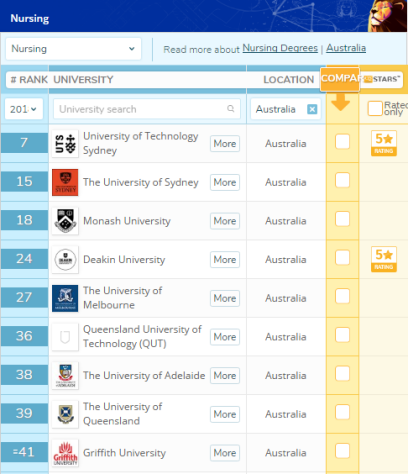Clear the Australia location filter
The height and width of the screenshot is (475, 409).
click(312, 109)
